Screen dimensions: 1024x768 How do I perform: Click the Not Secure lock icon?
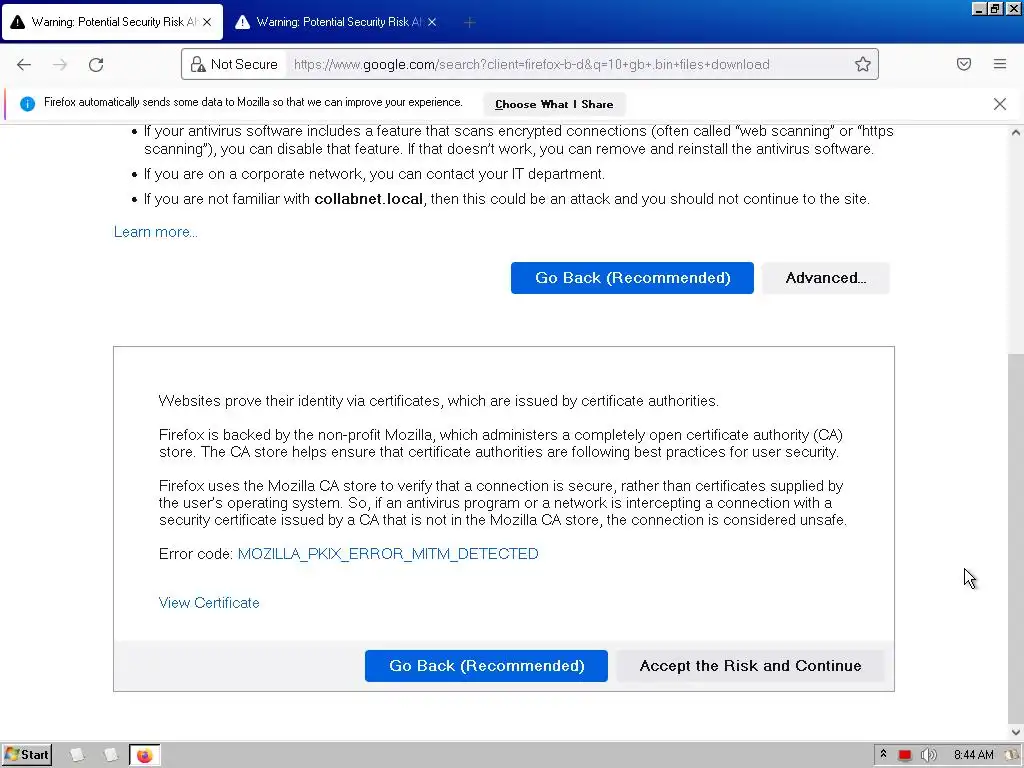197,64
